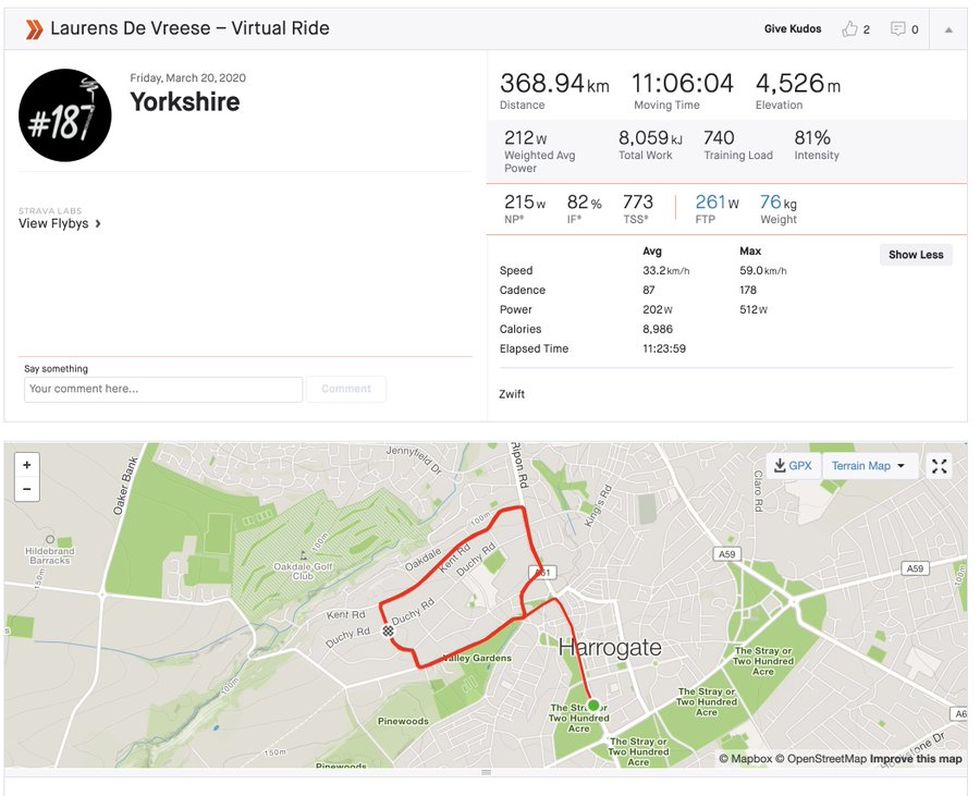Click the thumbs-up kudos icon
980x796 pixels.
[849, 29]
